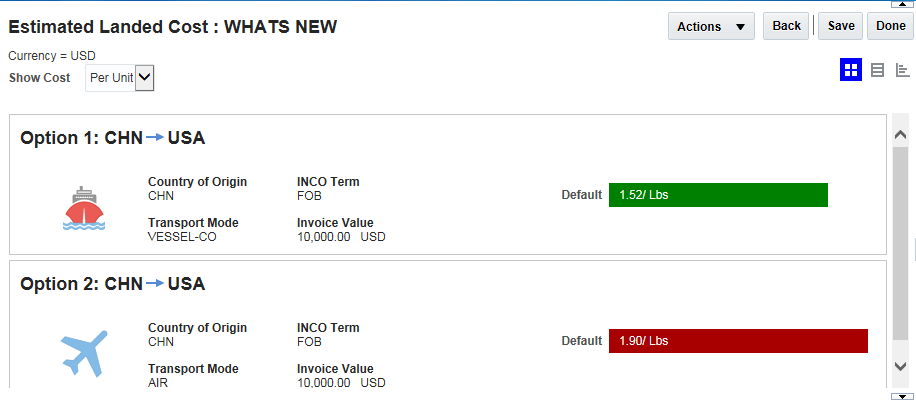Image resolution: width=916 pixels, height=400 pixels.
Task: Click the arrow in Option 1 heading
Action: tap(154, 137)
